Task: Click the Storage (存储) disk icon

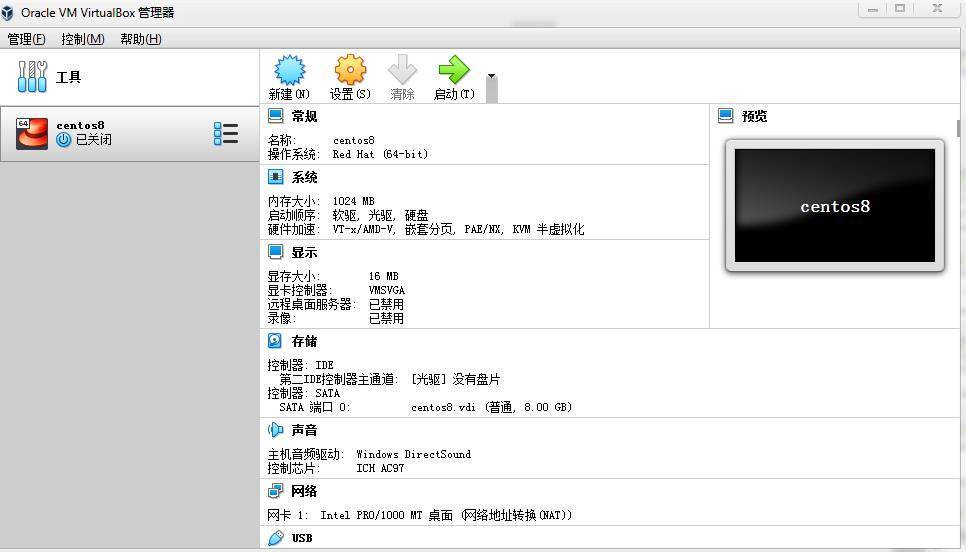Action: 275,341
